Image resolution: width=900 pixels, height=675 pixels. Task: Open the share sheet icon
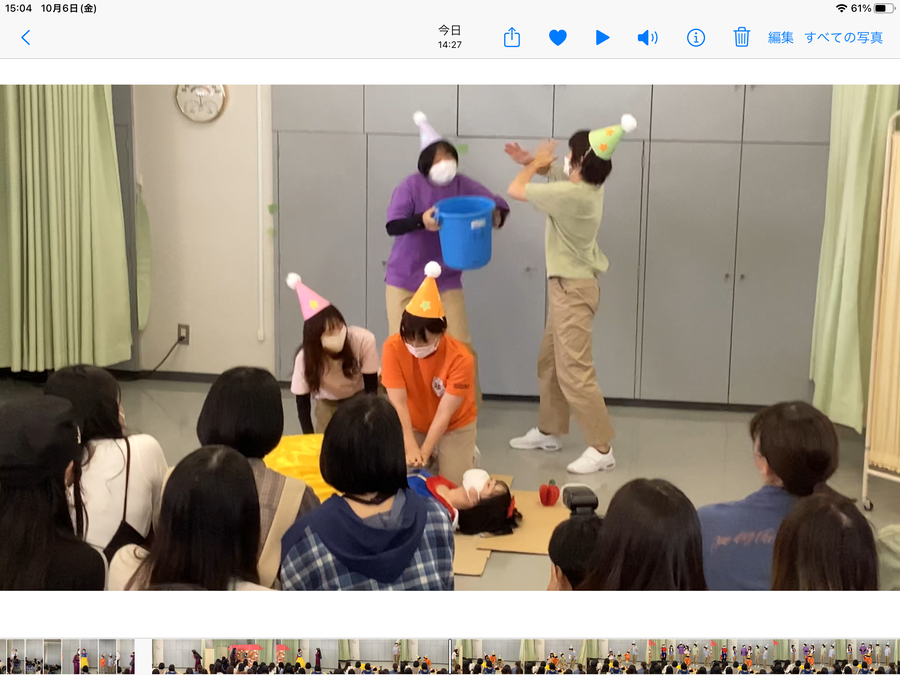pyautogui.click(x=512, y=37)
